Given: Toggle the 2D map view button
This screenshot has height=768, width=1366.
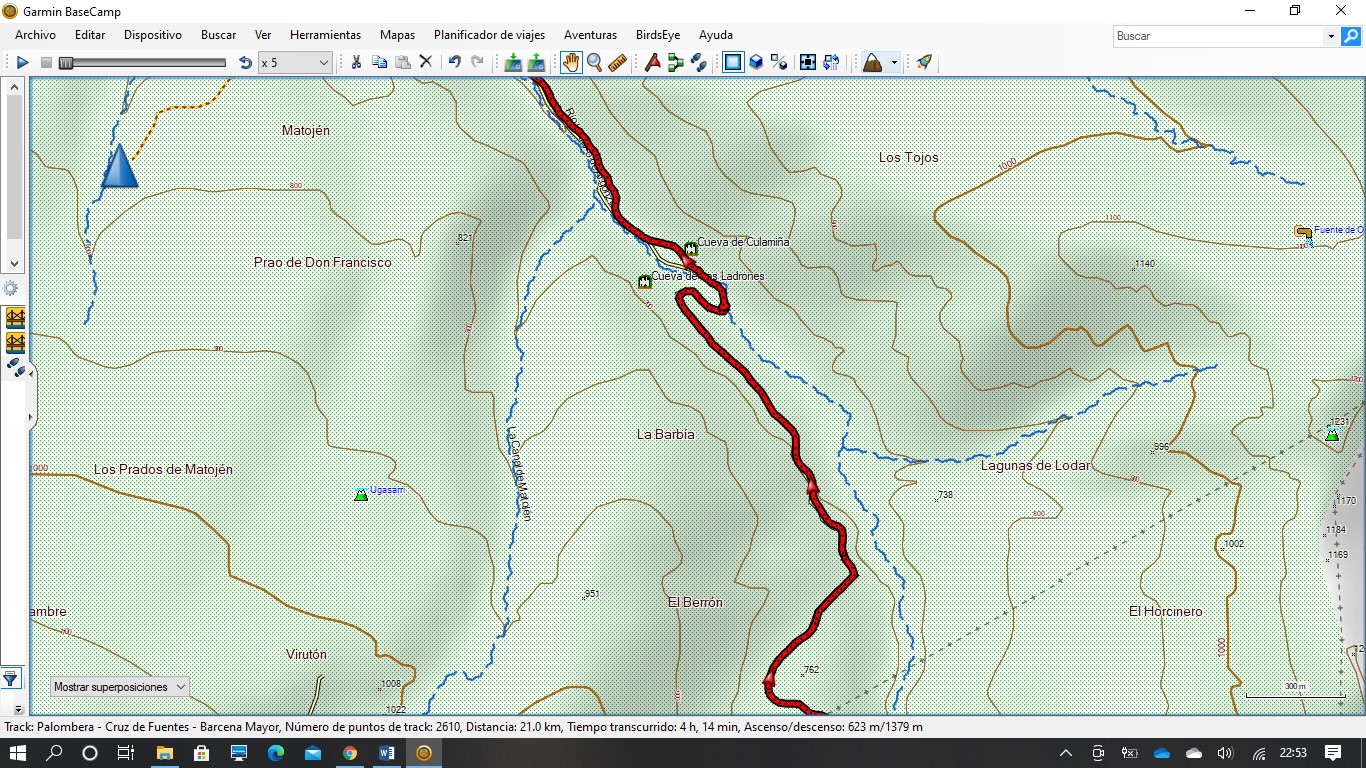Looking at the screenshot, I should [733, 63].
